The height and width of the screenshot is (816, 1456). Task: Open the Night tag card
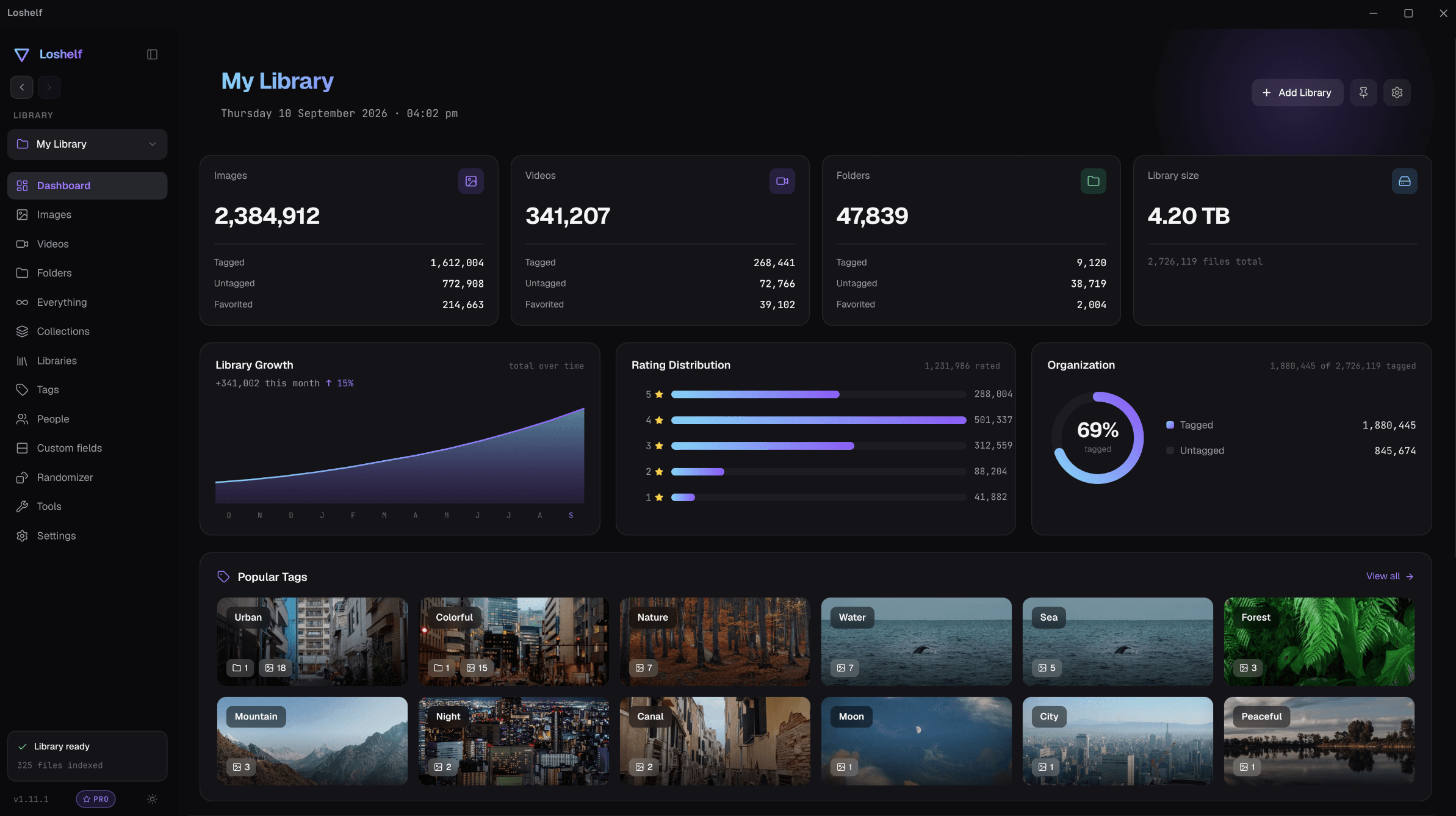514,741
